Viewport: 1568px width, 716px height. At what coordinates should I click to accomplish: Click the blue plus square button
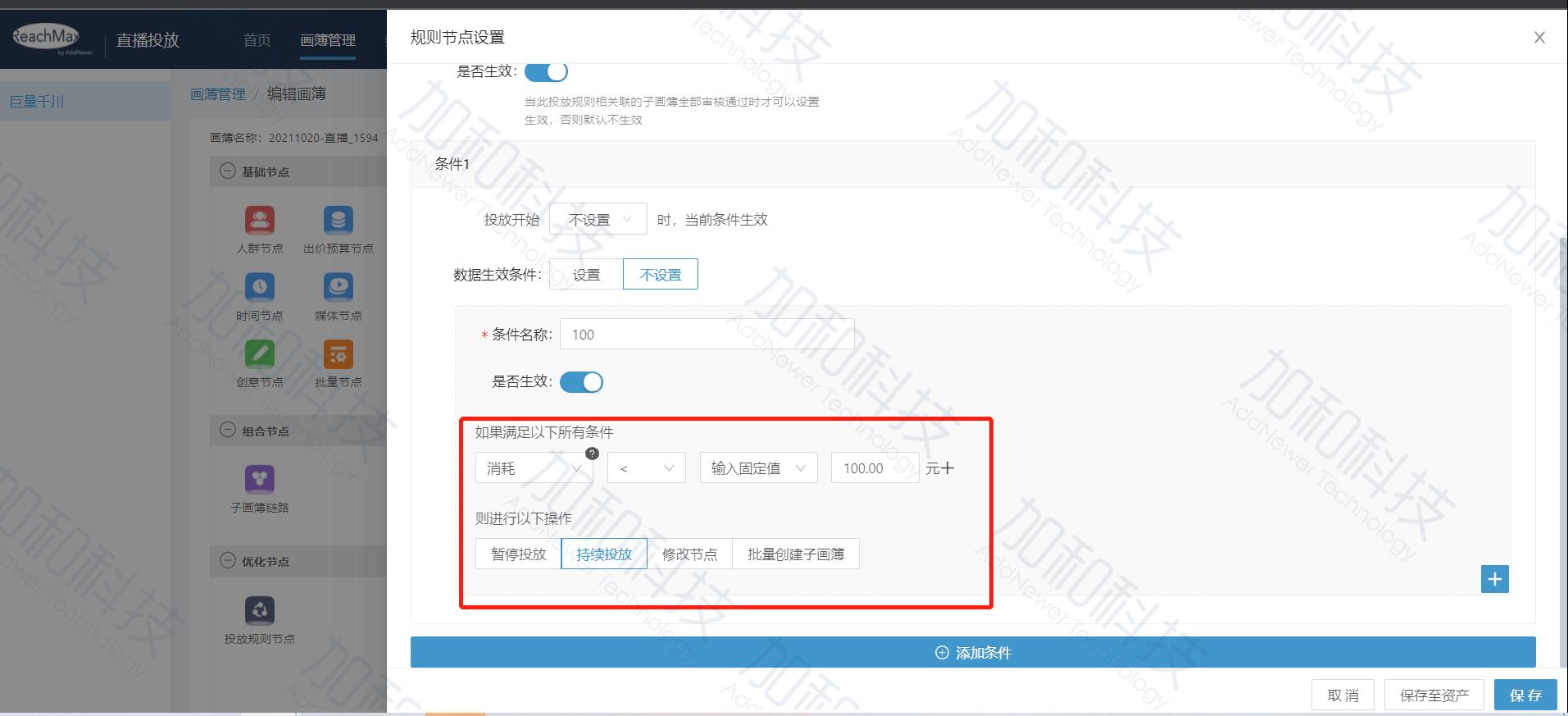(x=1494, y=579)
